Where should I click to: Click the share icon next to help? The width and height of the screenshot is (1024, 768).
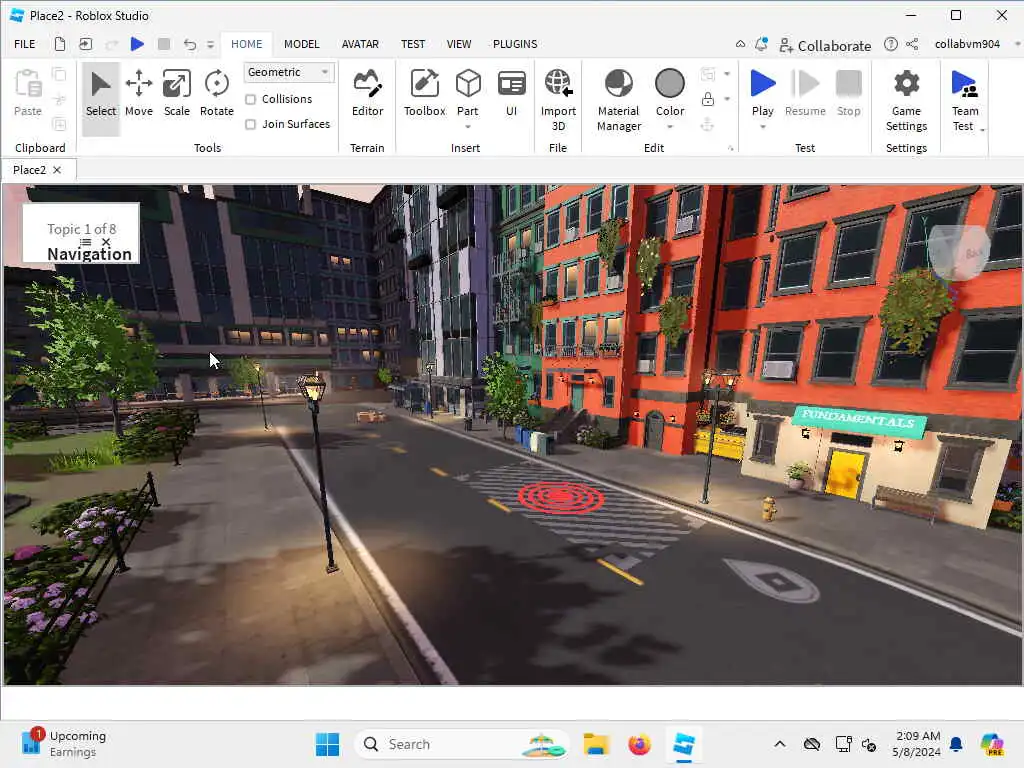click(x=912, y=44)
